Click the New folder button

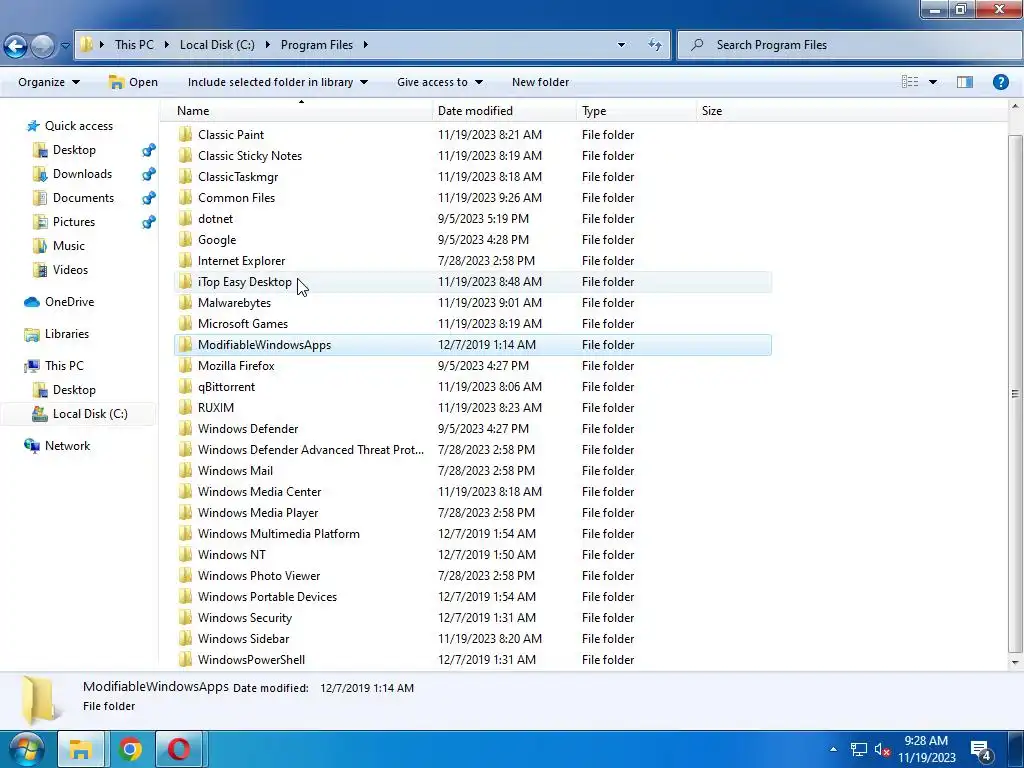[540, 82]
